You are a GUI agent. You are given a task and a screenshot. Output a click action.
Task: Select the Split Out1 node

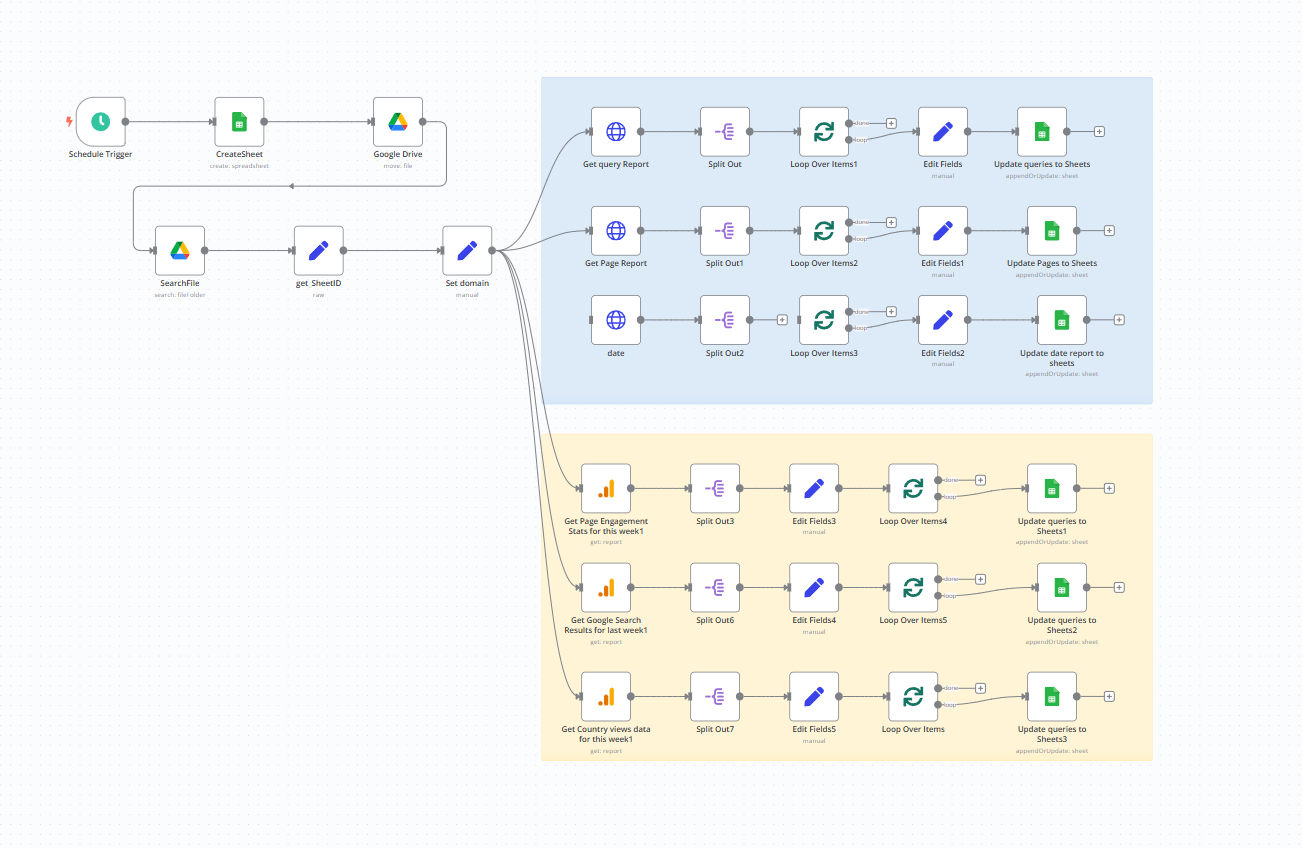point(725,231)
